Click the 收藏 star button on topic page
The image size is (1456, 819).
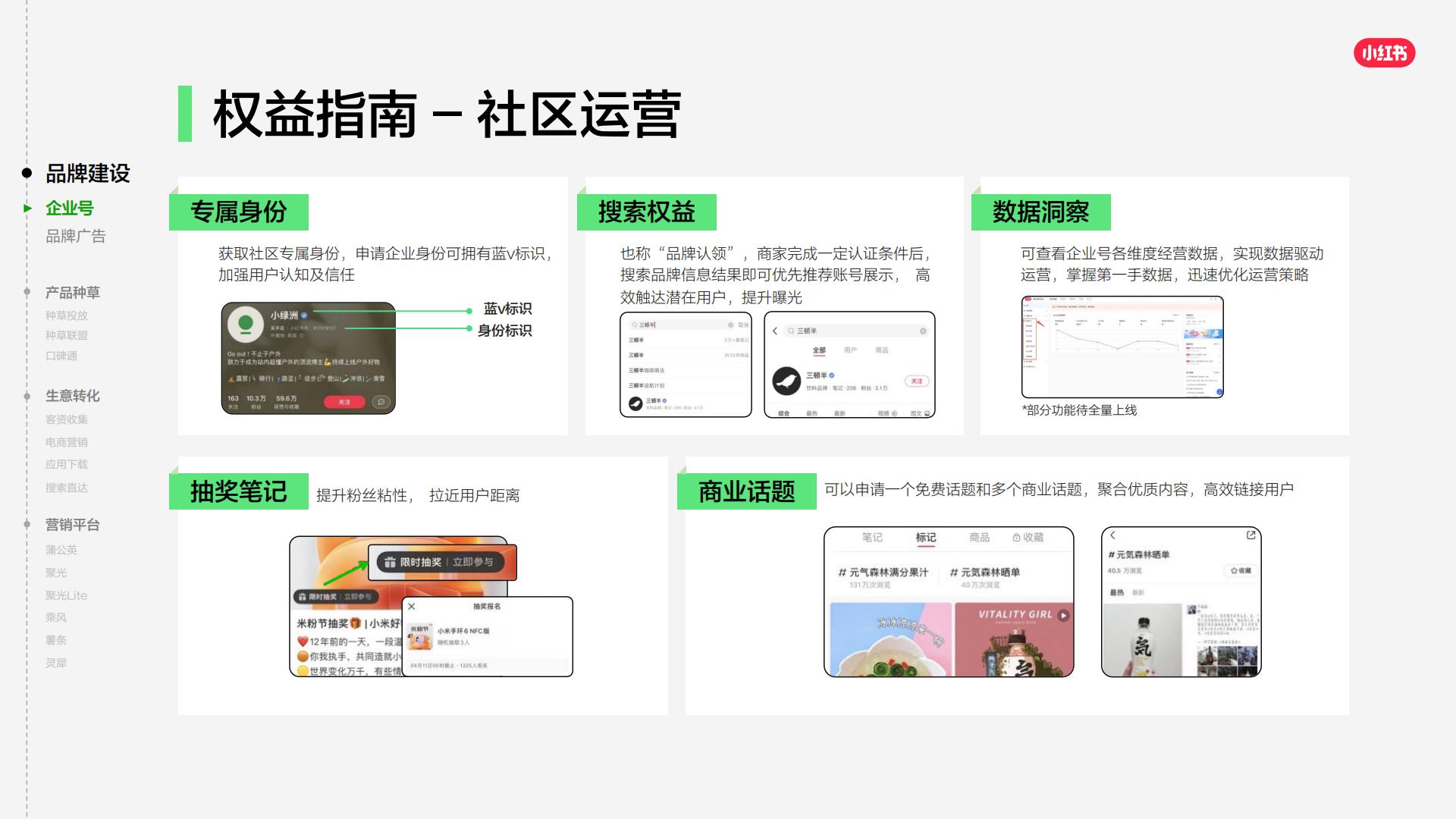1241,570
